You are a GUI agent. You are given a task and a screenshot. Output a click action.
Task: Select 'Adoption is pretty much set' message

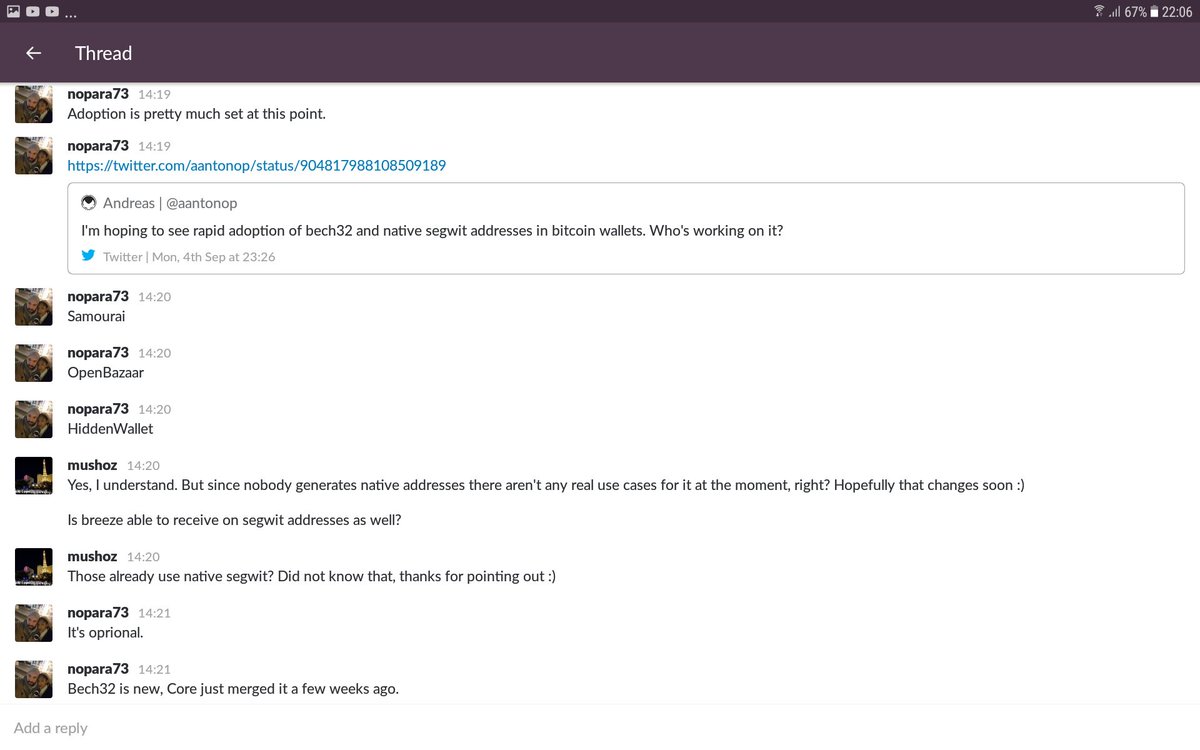[196, 113]
